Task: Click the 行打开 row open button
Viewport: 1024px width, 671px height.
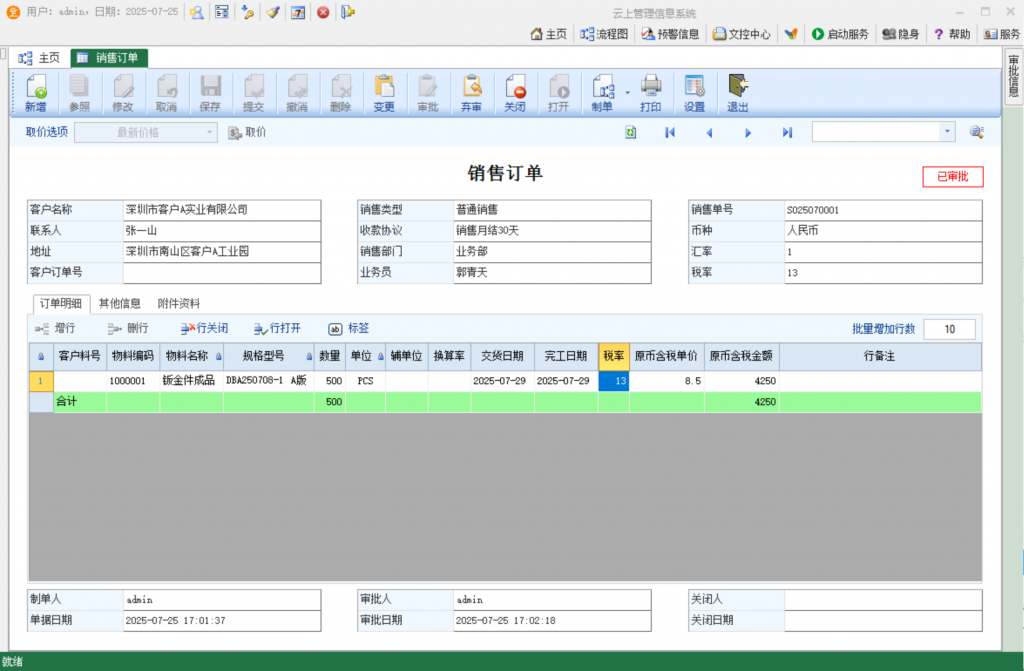Action: [278, 329]
